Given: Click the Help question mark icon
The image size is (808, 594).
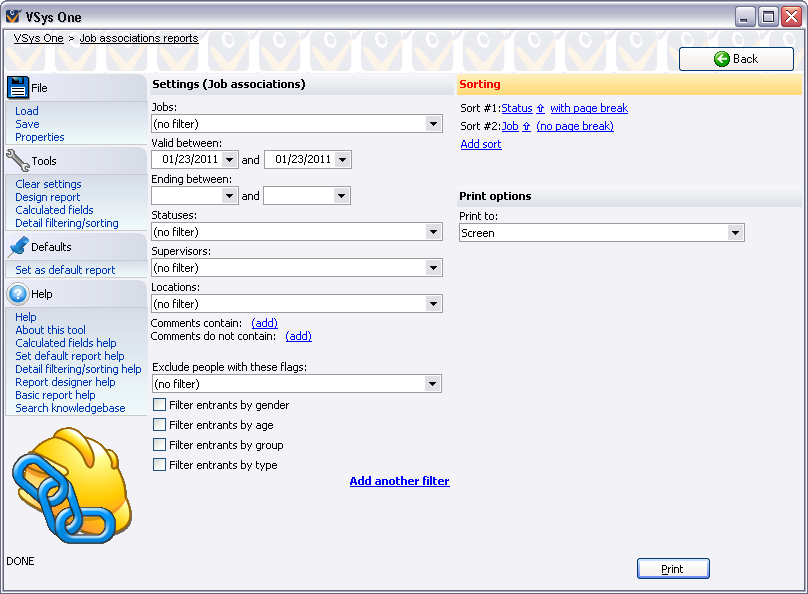Looking at the screenshot, I should pos(18,294).
